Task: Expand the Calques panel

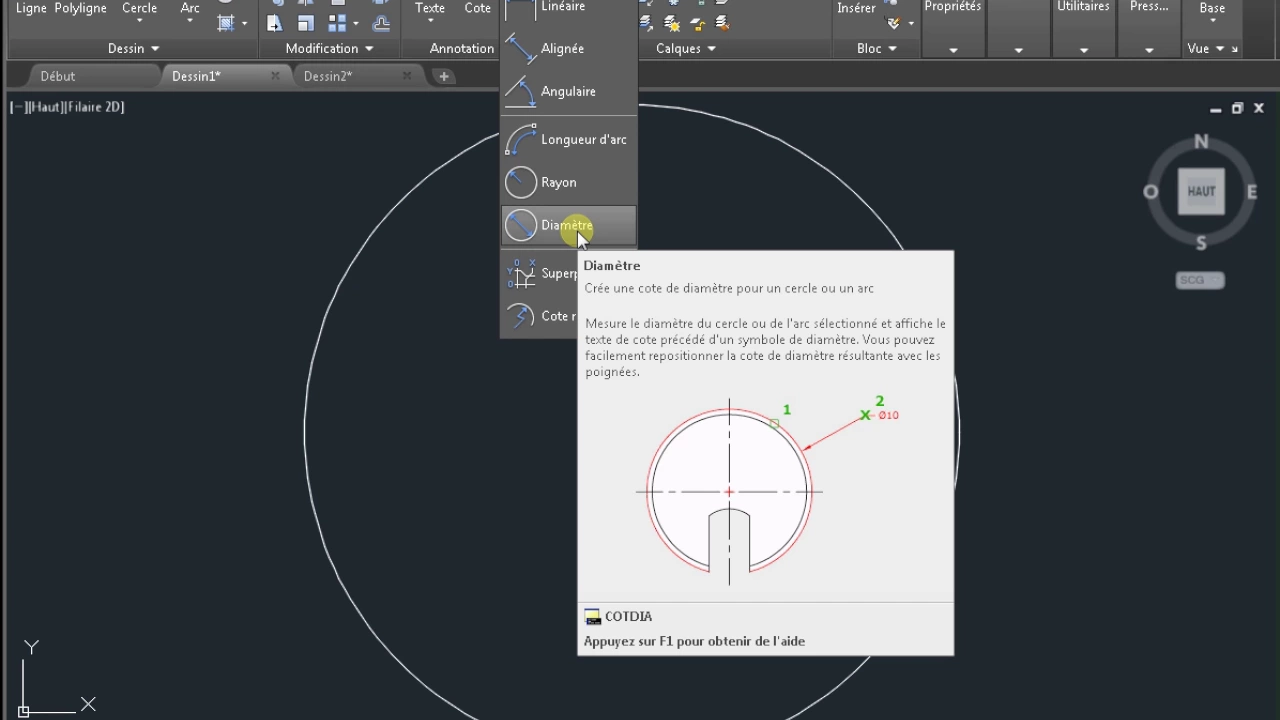Action: pyautogui.click(x=686, y=48)
